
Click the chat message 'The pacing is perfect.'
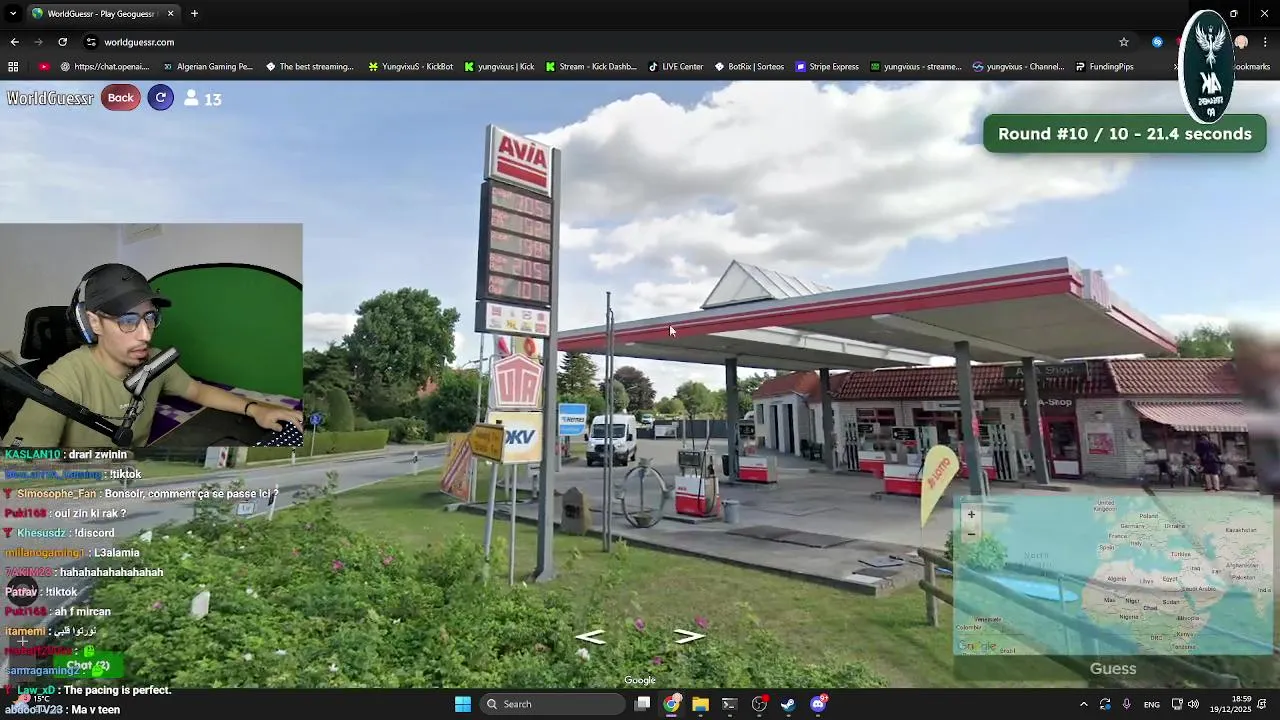point(117,690)
